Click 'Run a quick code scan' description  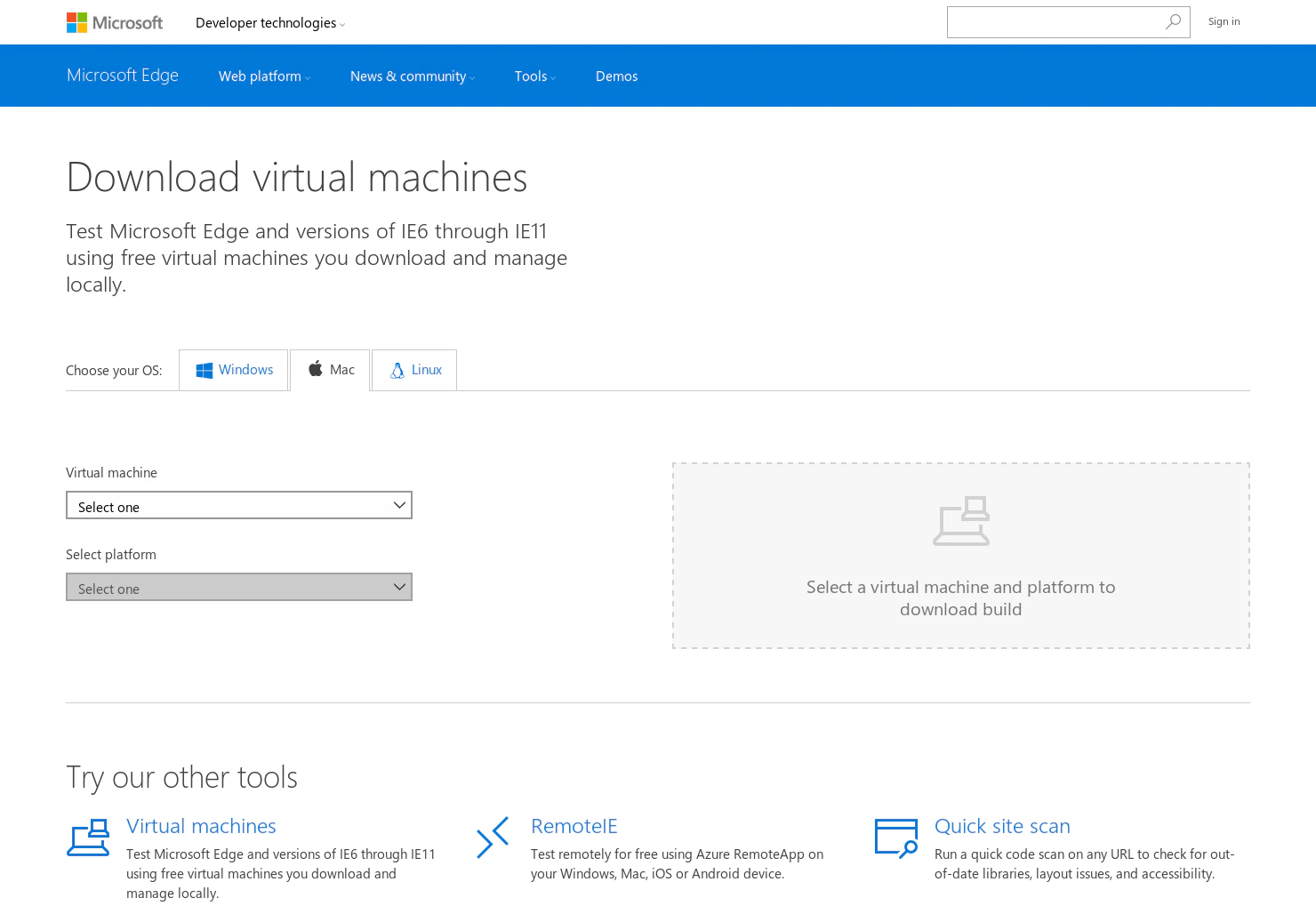click(1085, 864)
